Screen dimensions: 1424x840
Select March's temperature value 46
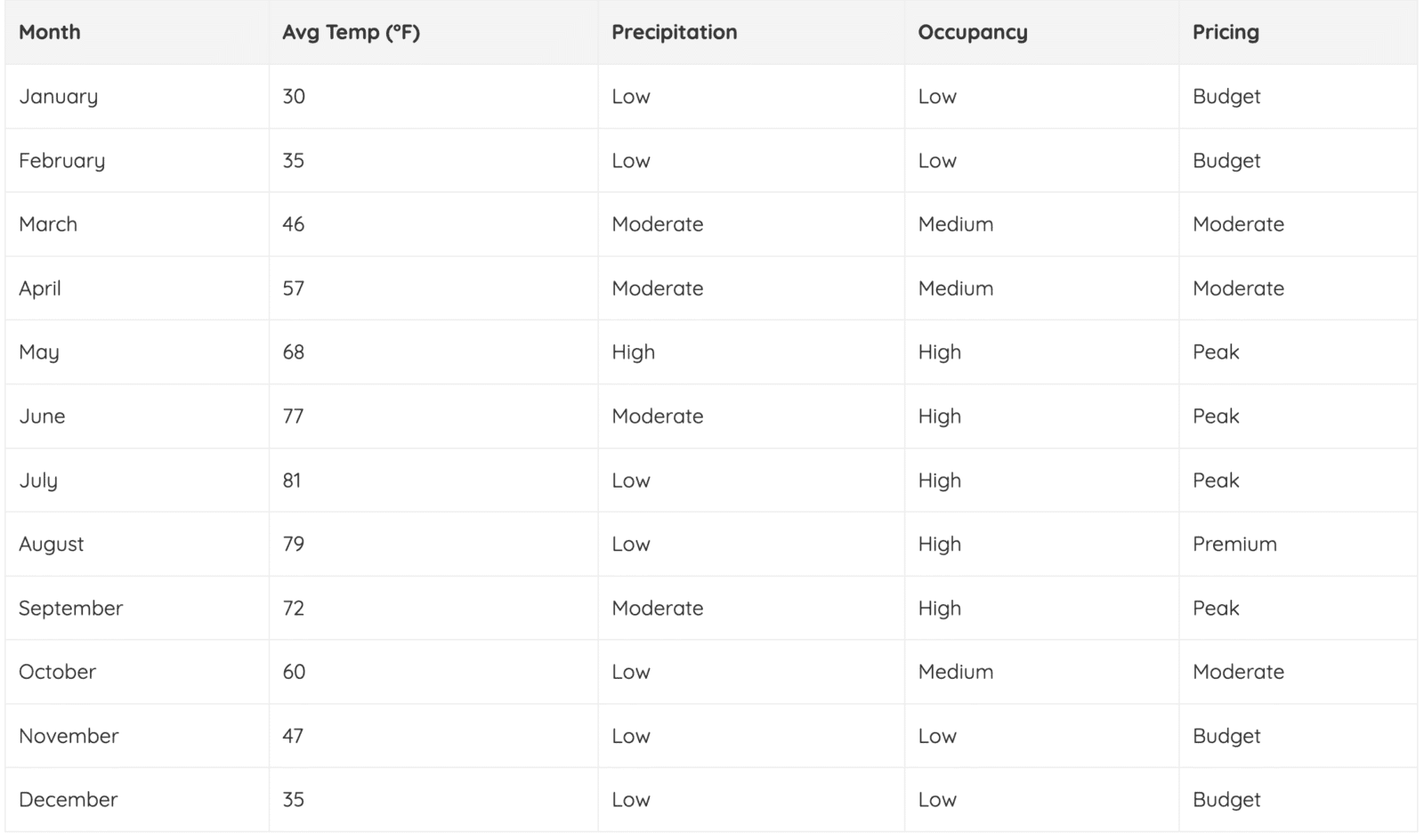coord(293,224)
